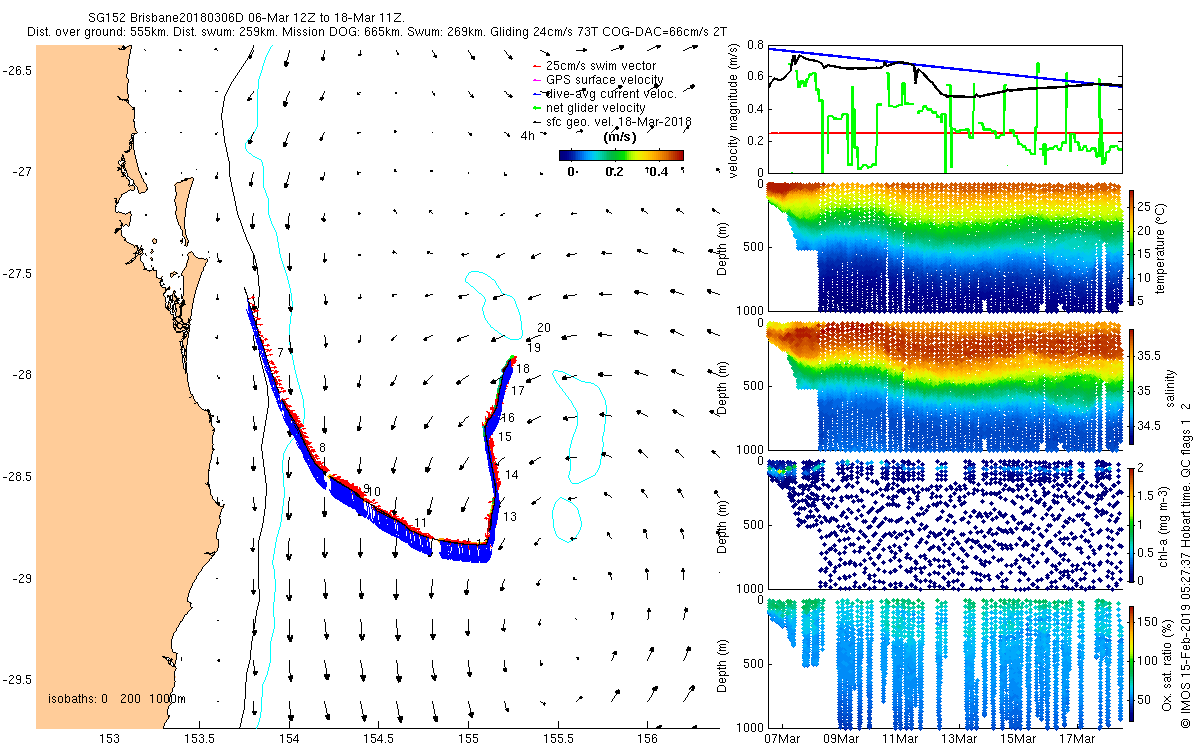Viewport: 1200px width, 750px height.
Task: Click the '11Mar' date tick label
Action: click(x=900, y=740)
